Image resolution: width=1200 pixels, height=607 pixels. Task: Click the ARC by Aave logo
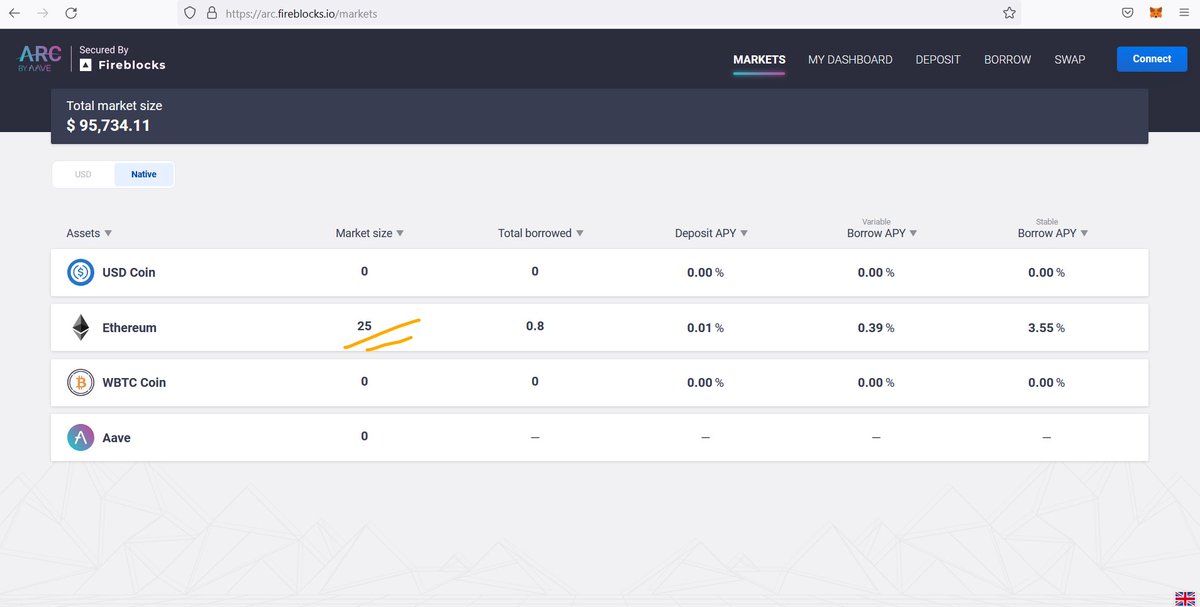[x=40, y=59]
